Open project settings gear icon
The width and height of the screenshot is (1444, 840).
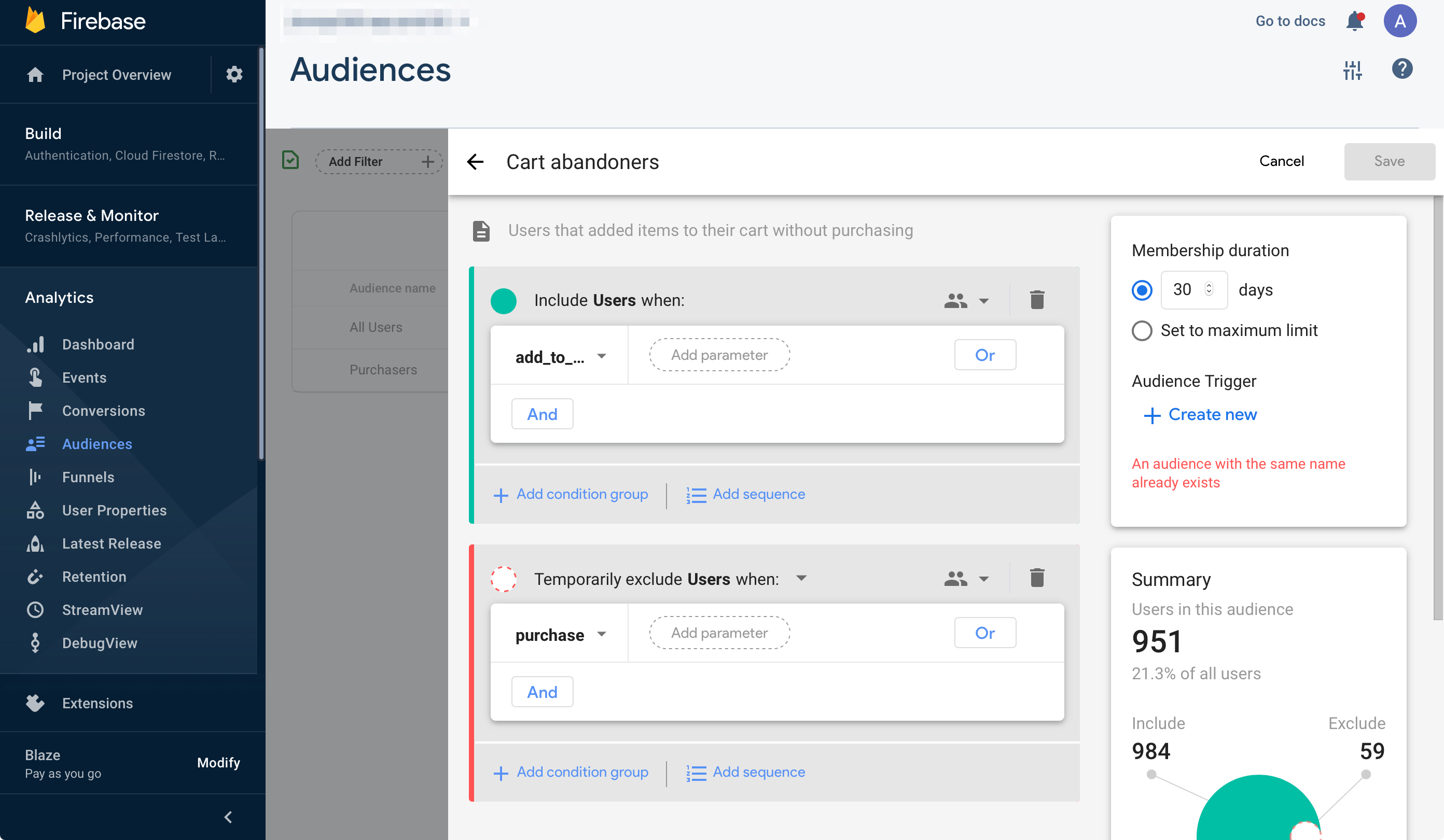pos(234,75)
